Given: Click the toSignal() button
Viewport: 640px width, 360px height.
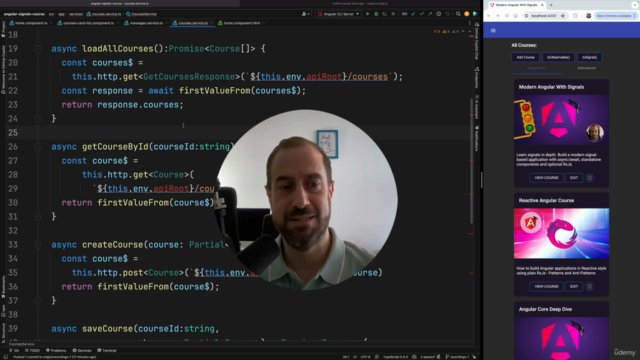Looking at the screenshot, I should 589,57.
